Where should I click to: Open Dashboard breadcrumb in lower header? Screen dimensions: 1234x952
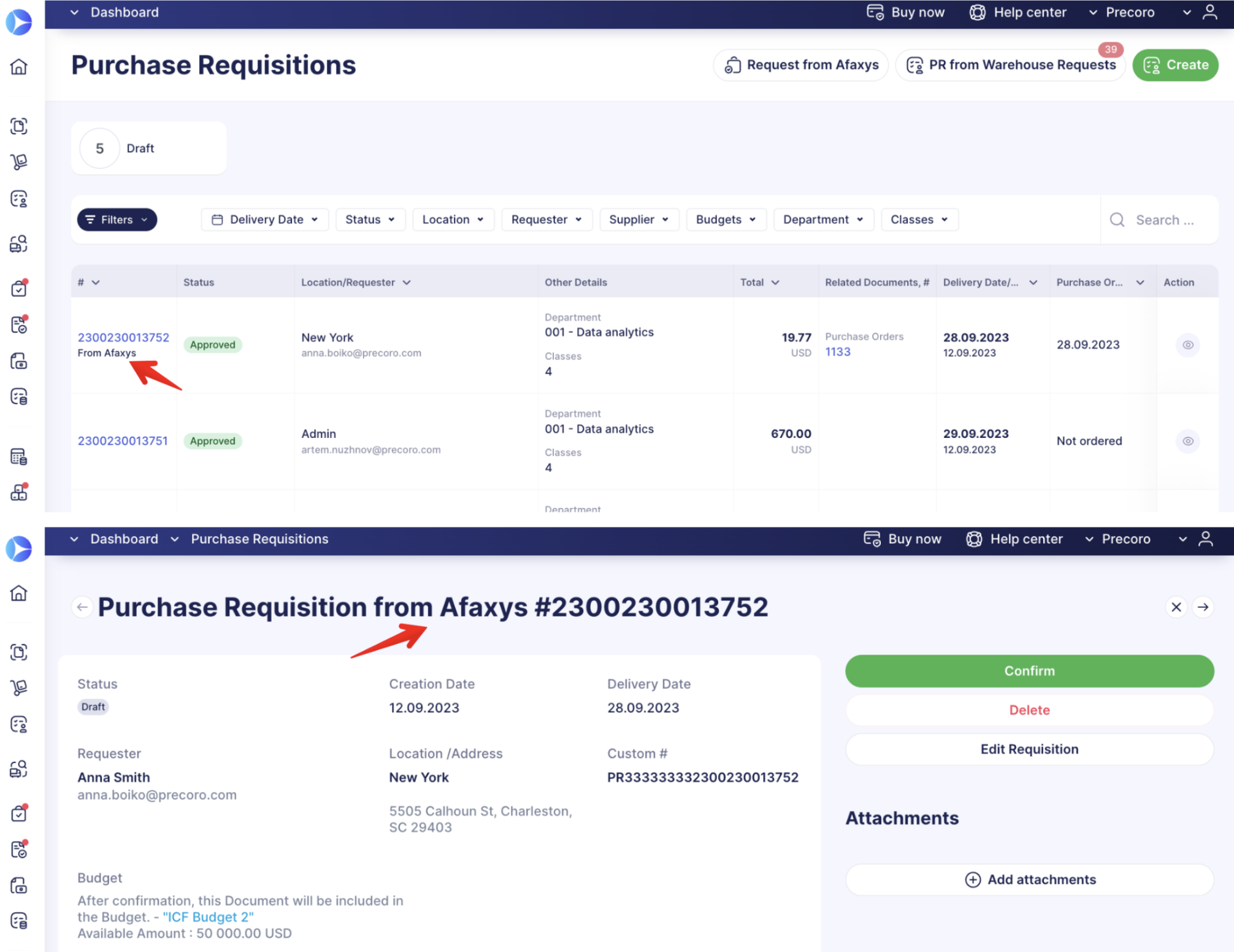(124, 539)
